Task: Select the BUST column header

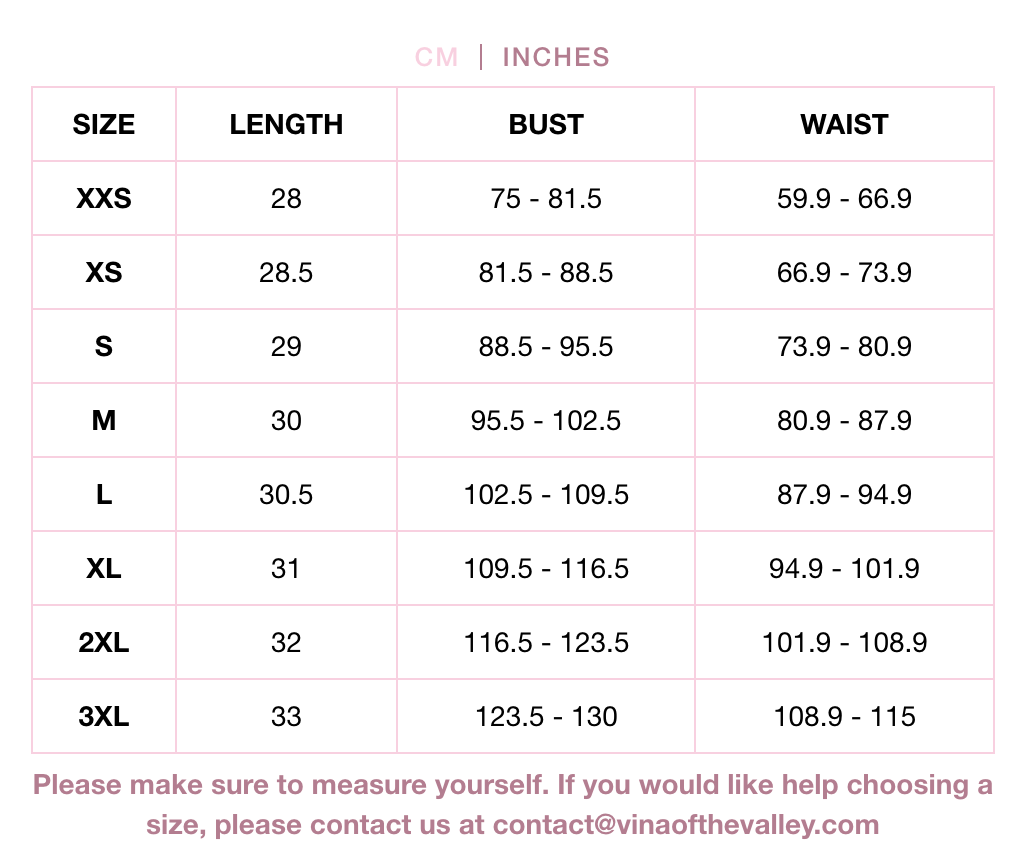Action: point(546,125)
